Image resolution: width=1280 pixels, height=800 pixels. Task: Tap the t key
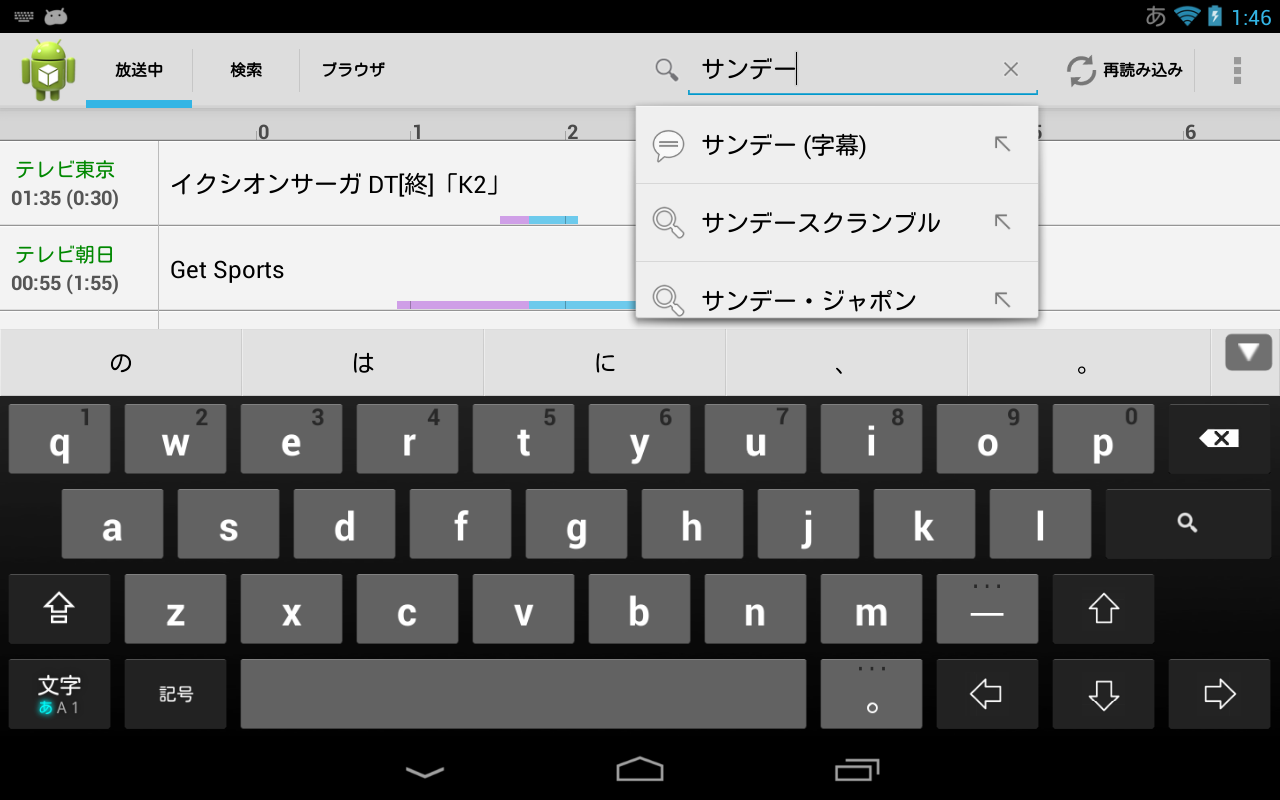(523, 439)
